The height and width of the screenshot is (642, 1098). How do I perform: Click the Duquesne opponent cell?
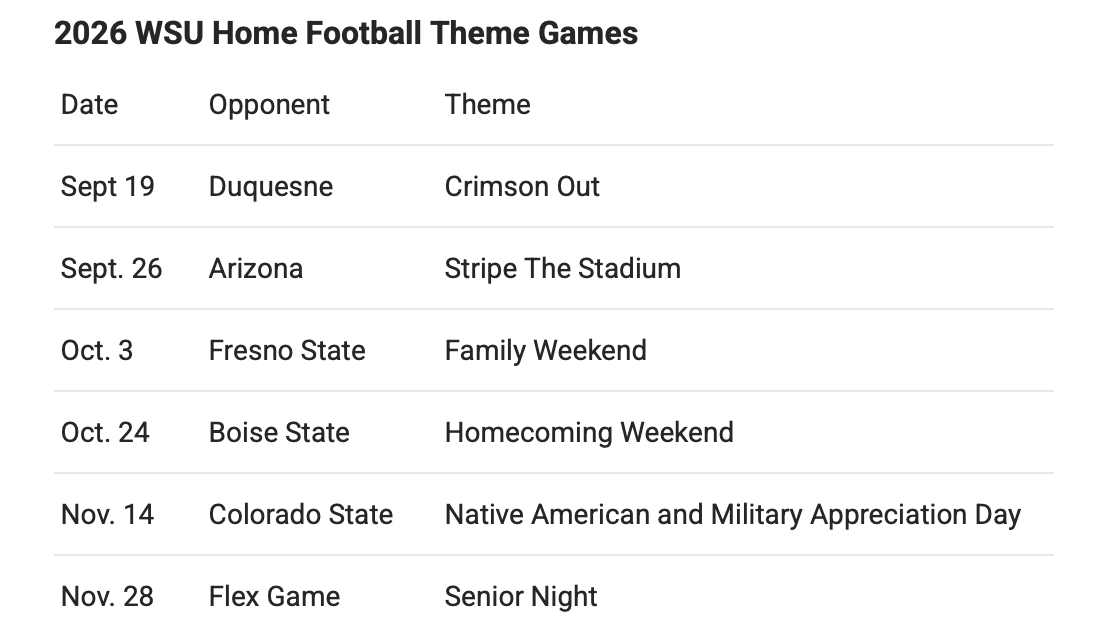click(x=271, y=187)
